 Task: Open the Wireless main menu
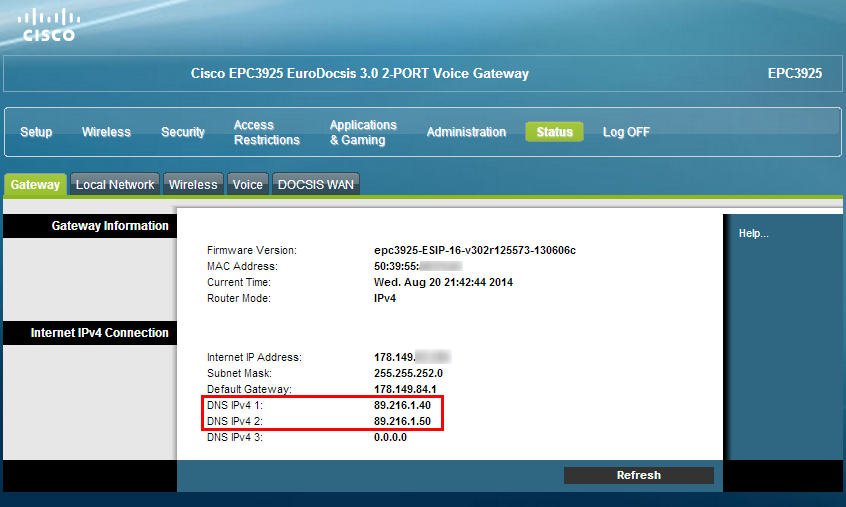coord(106,132)
